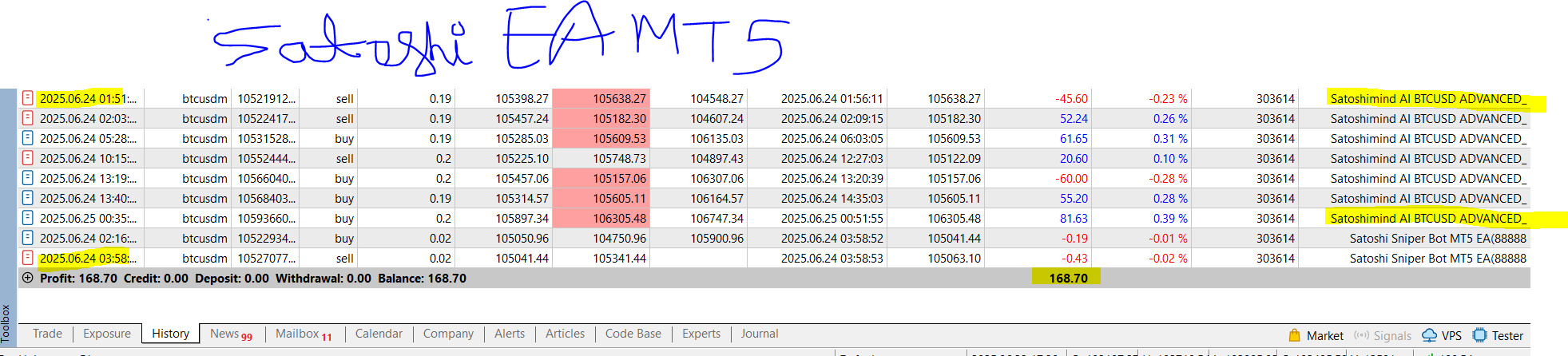Viewport: 1568px width, 356px height.
Task: Select the open time 2025.06.24 01:51 cell
Action: (x=88, y=99)
